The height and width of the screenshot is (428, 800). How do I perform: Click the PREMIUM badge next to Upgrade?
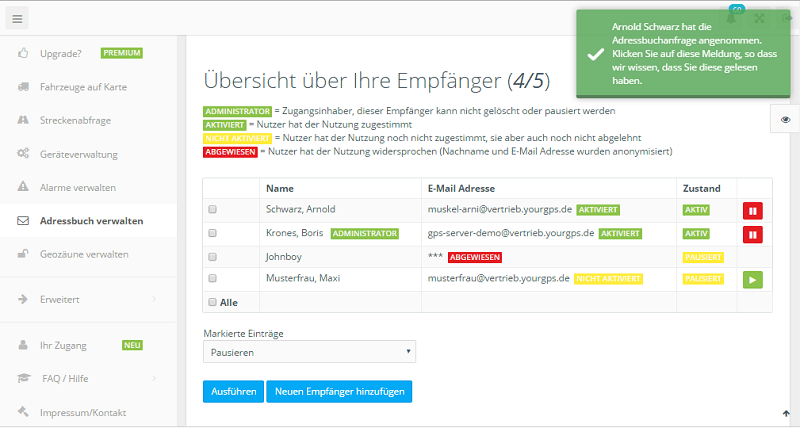point(121,53)
